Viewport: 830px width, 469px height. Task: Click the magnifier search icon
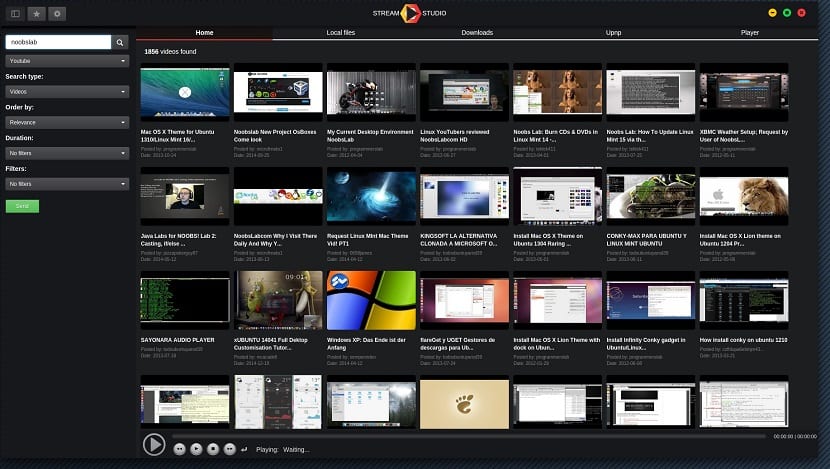pos(120,42)
